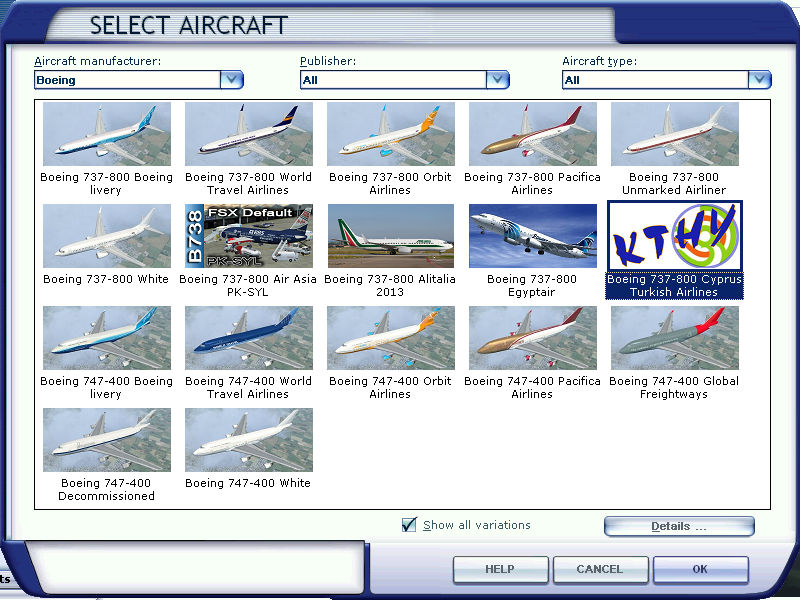Select the Boeing 747-400 Decommissioned aircraft

107,441
